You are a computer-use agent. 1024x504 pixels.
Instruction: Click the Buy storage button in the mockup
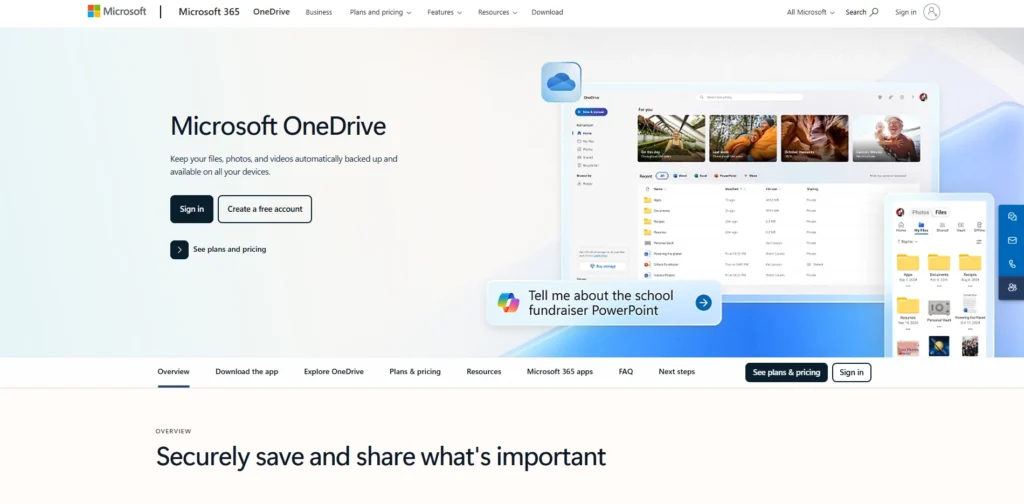coord(602,266)
